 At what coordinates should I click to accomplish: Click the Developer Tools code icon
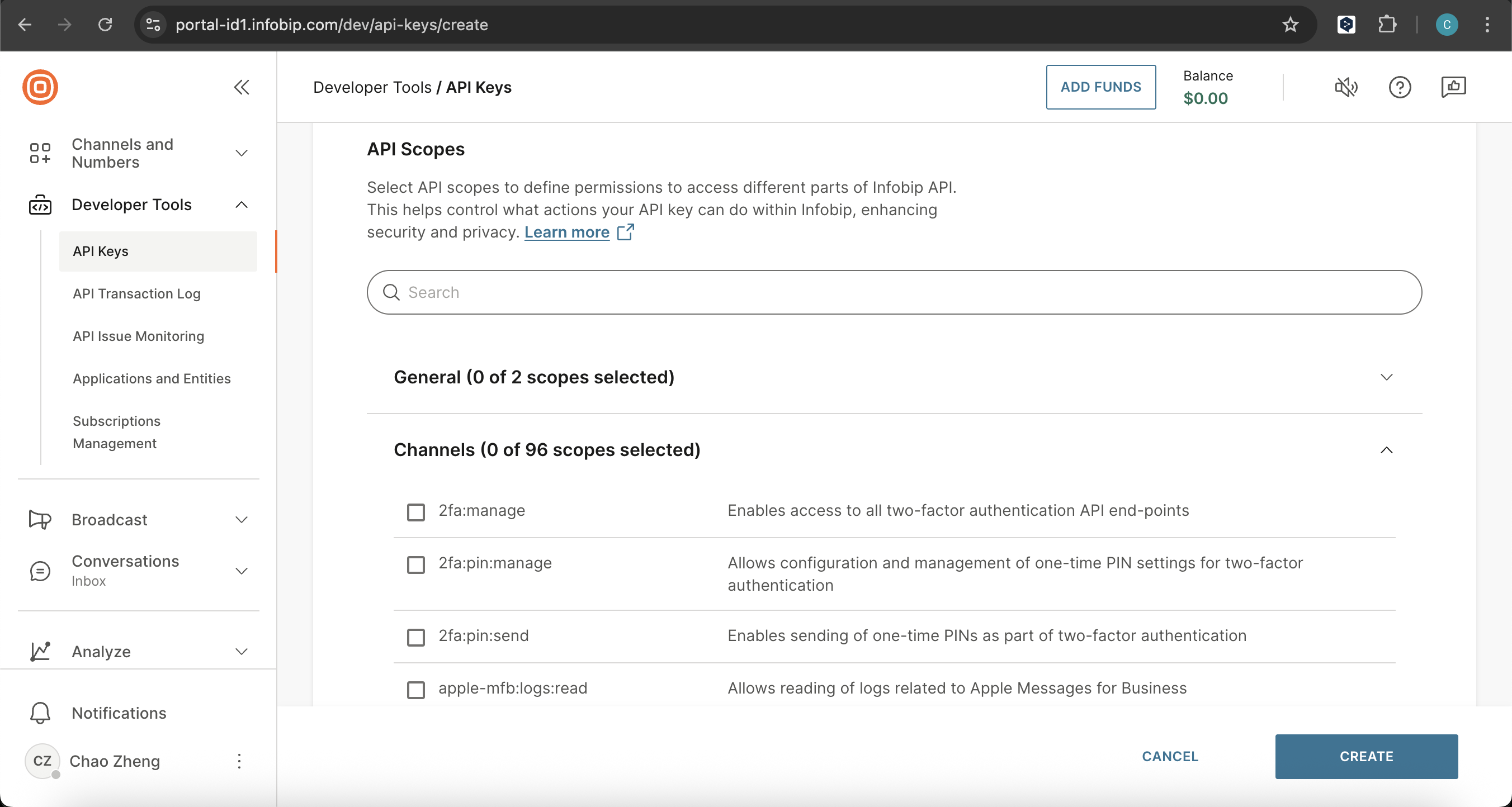click(x=40, y=205)
